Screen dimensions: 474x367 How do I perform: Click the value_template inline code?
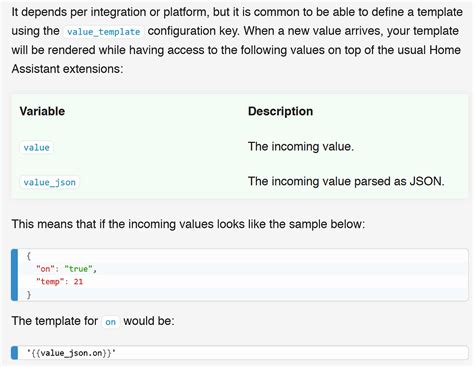103,32
